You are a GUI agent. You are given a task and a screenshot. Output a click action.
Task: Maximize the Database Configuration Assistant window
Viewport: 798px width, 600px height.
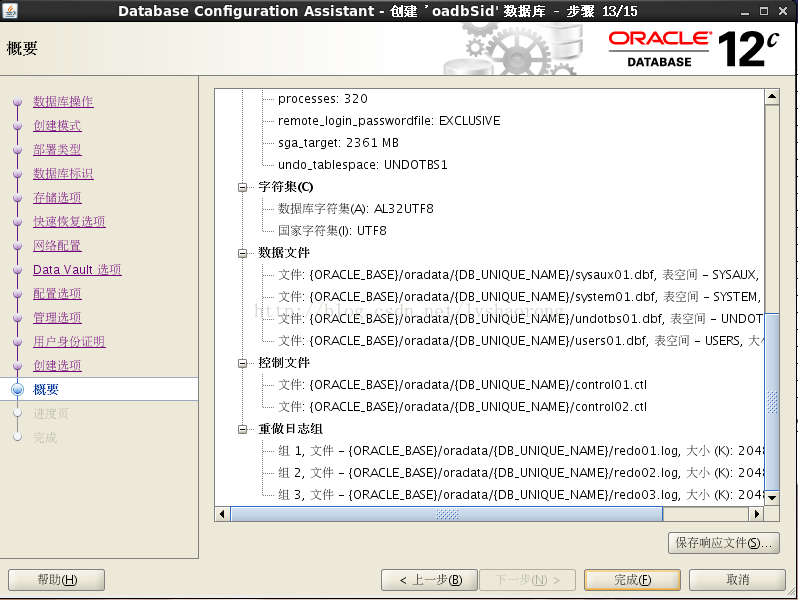coord(764,11)
